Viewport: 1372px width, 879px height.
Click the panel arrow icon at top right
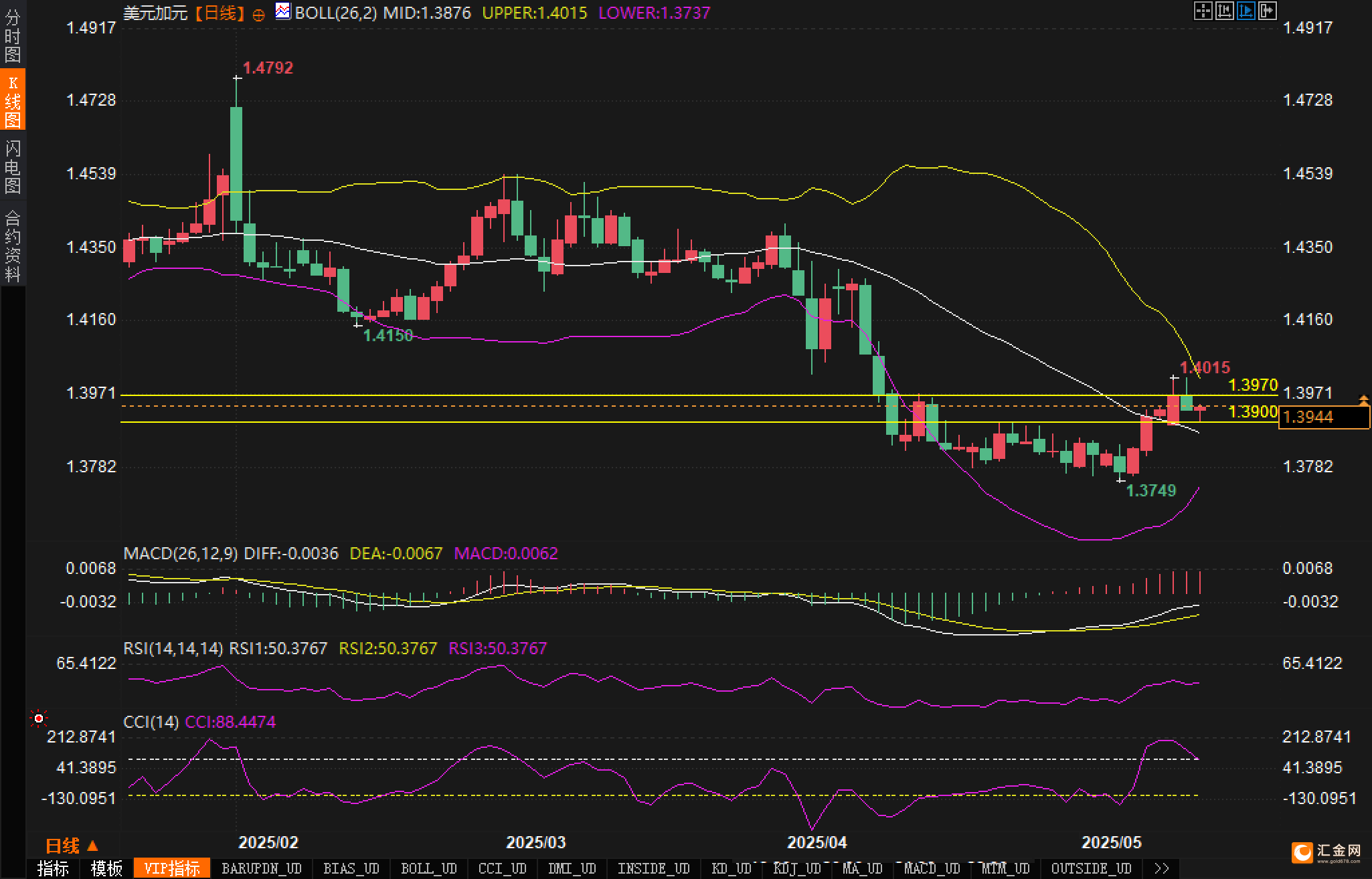pyautogui.click(x=1267, y=11)
